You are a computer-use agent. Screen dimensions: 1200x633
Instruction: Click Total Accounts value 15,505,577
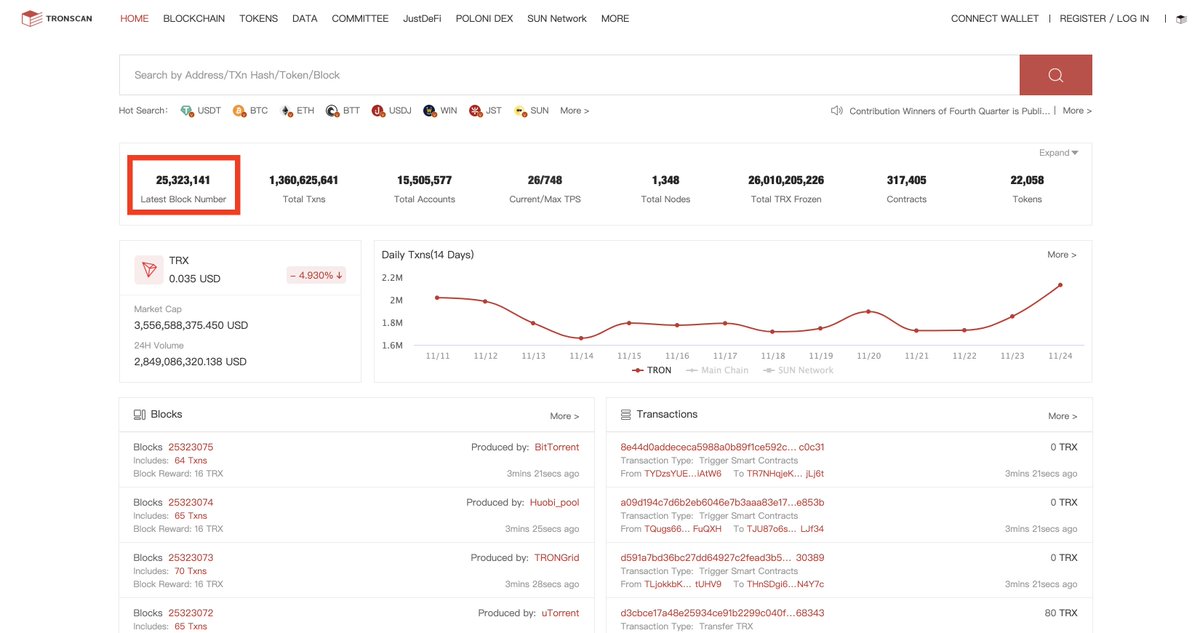(x=424, y=180)
